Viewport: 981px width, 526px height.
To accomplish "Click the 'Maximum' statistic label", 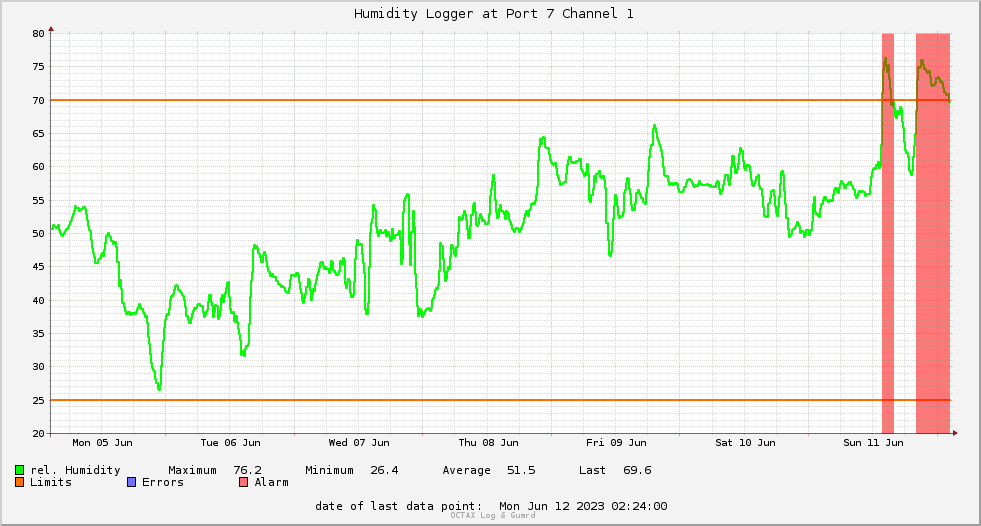I will click(192, 470).
